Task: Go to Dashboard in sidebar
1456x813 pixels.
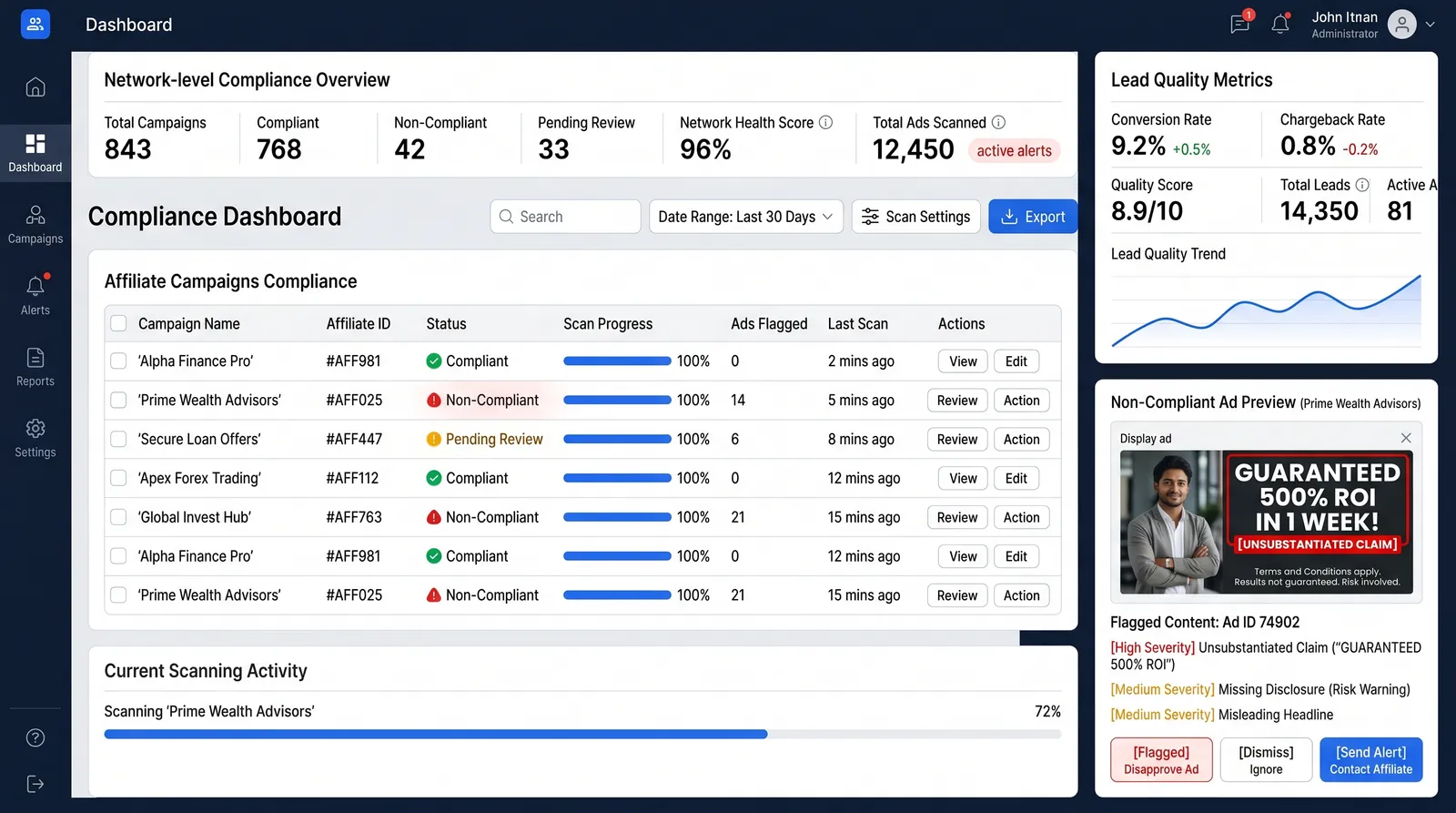Action: tap(35, 153)
